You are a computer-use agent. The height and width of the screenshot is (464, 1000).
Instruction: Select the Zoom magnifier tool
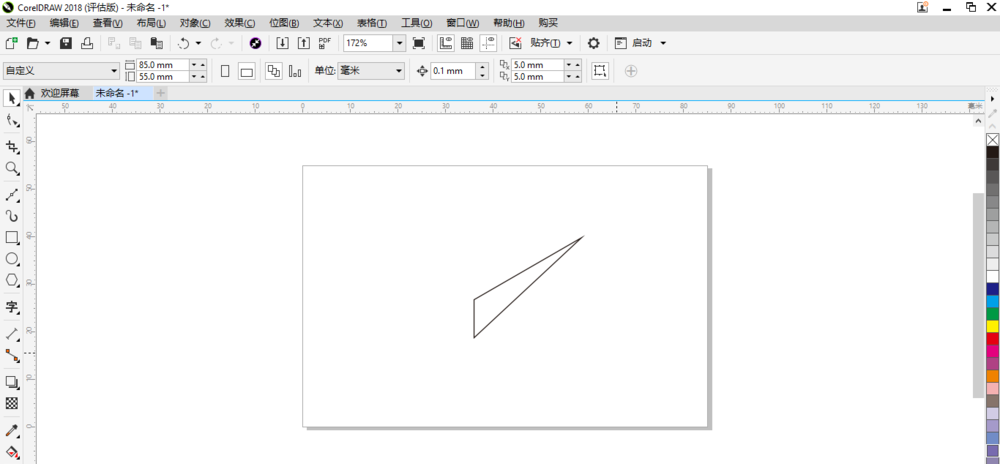click(12, 169)
